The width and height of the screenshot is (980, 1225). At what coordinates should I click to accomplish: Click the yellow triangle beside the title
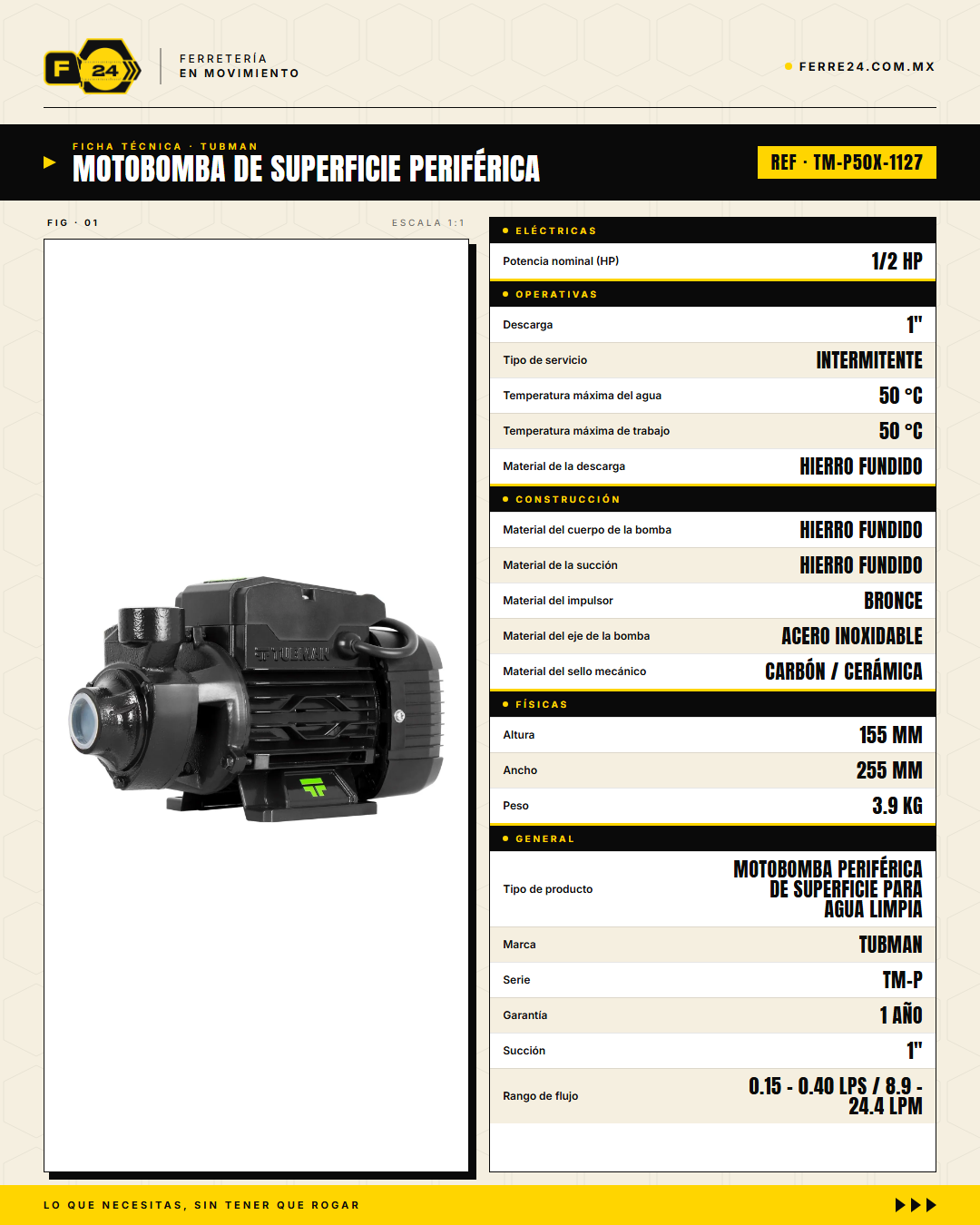(x=50, y=162)
